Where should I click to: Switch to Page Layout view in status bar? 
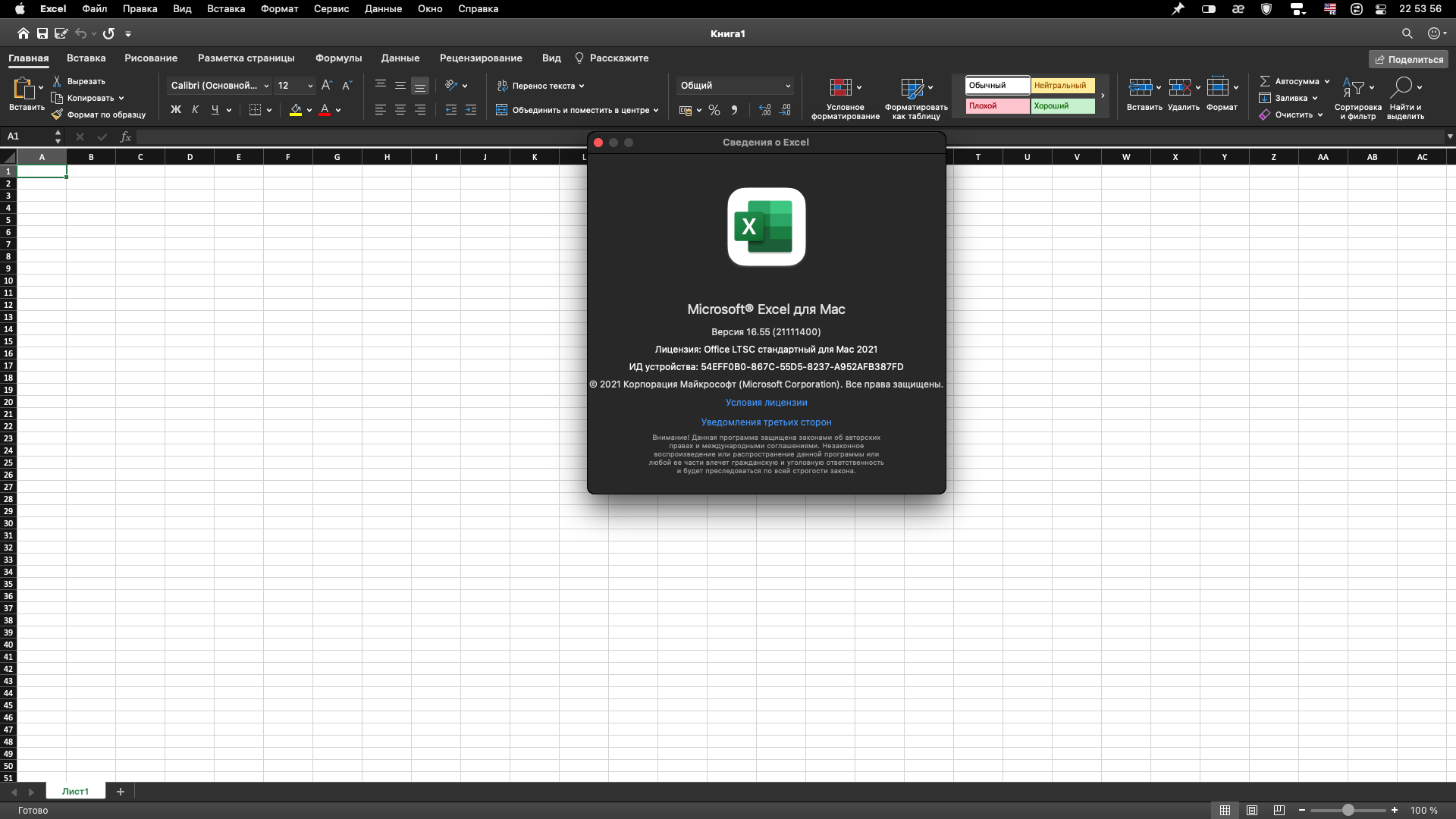point(1252,811)
